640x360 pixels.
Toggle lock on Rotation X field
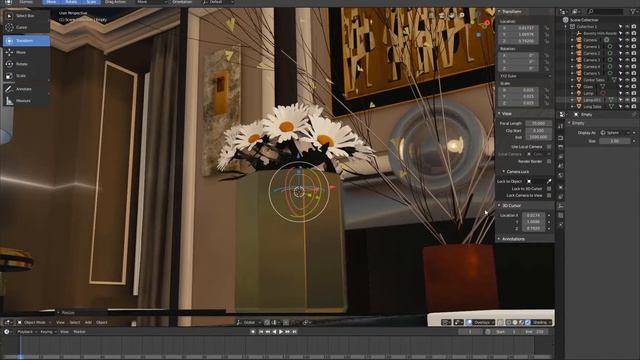coord(547,56)
